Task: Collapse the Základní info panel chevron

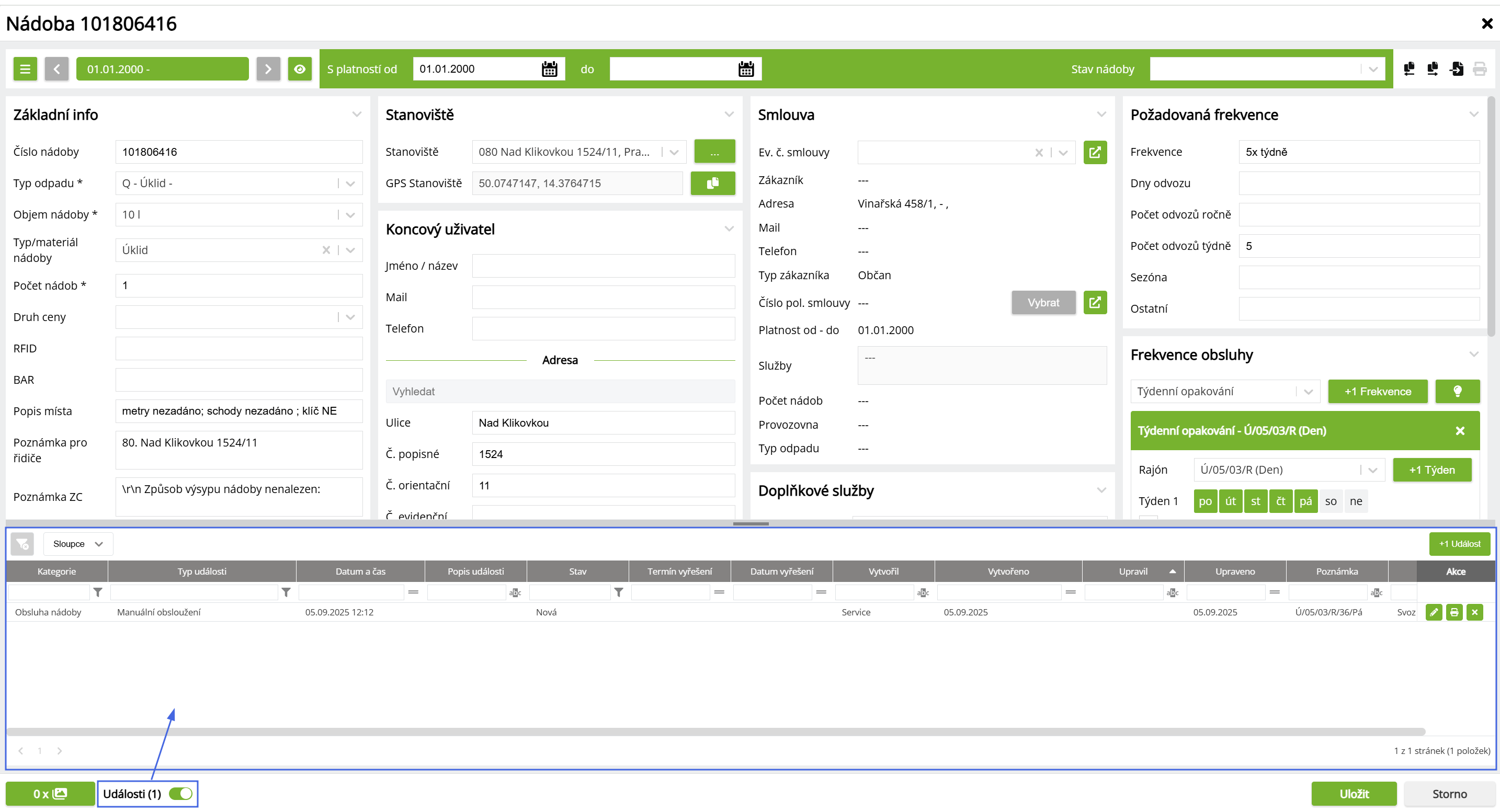Action: [356, 114]
